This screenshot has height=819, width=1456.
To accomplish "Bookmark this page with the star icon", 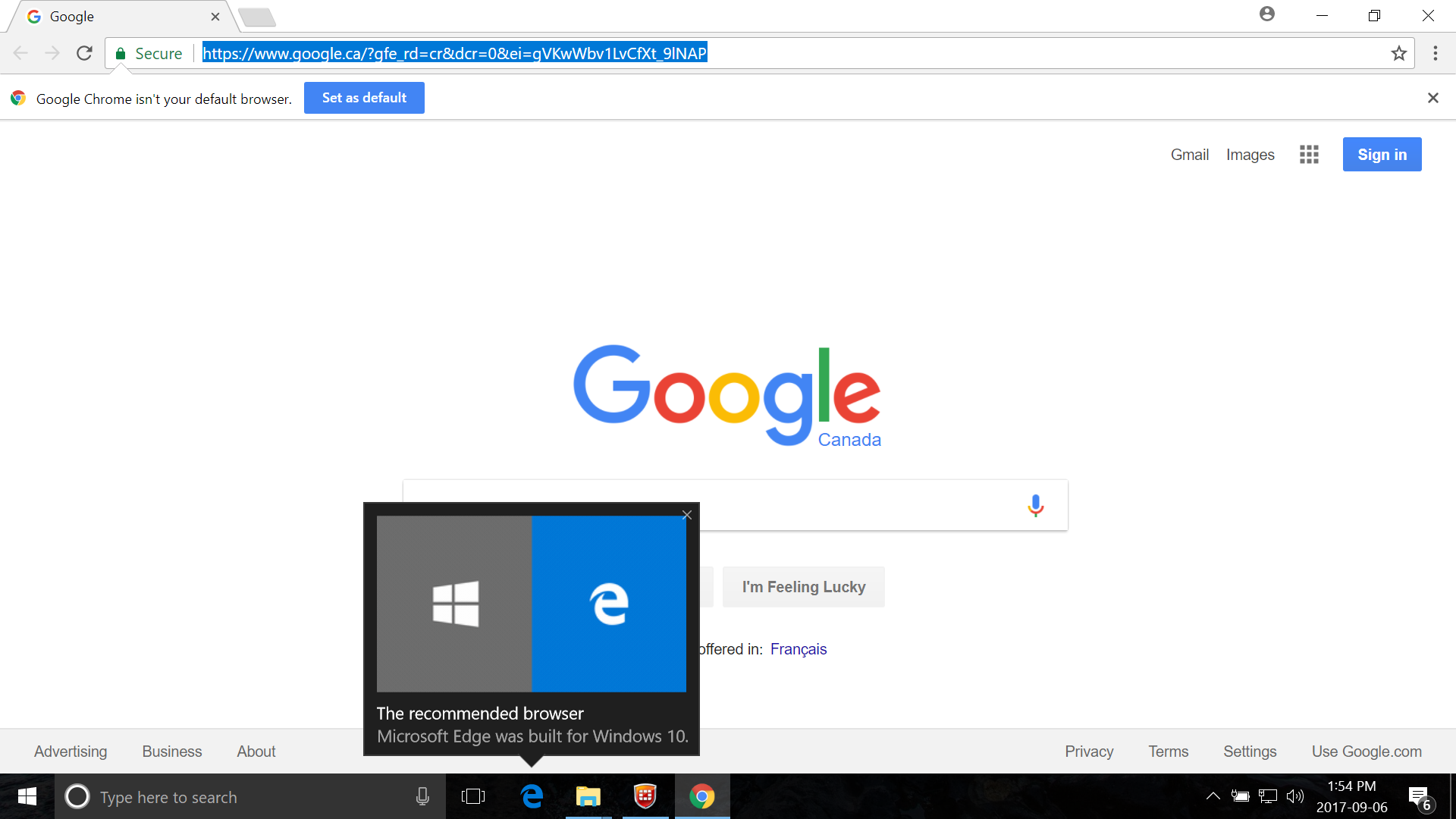I will point(1398,53).
